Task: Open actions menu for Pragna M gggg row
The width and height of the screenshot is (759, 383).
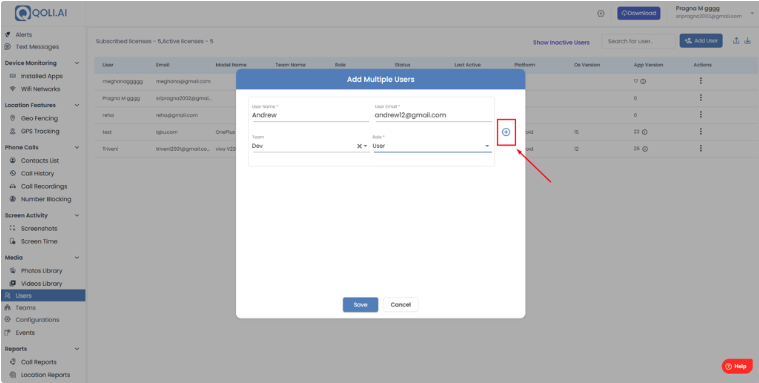Action: [700, 98]
